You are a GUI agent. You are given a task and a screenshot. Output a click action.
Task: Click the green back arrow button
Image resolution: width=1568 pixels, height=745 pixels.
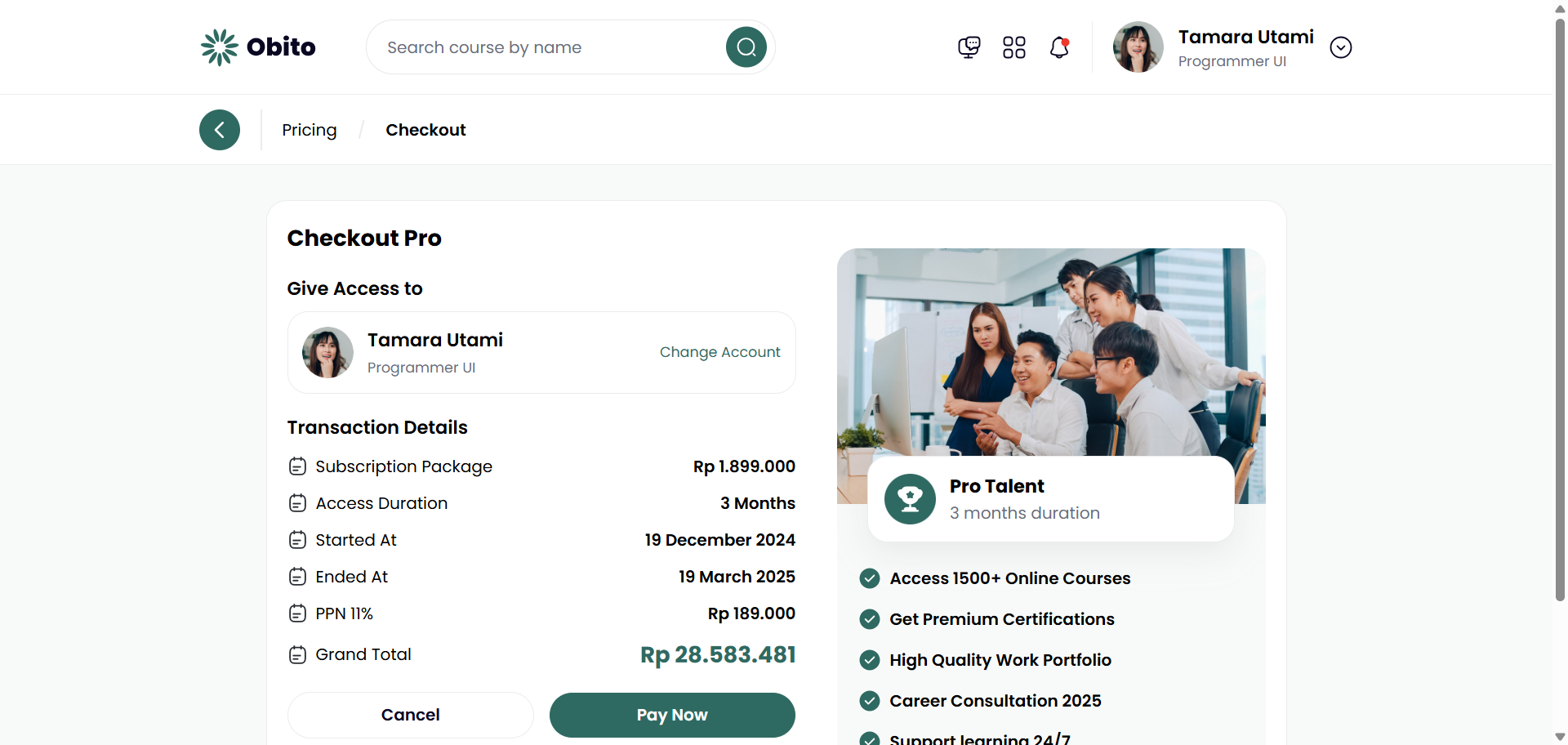pos(220,130)
